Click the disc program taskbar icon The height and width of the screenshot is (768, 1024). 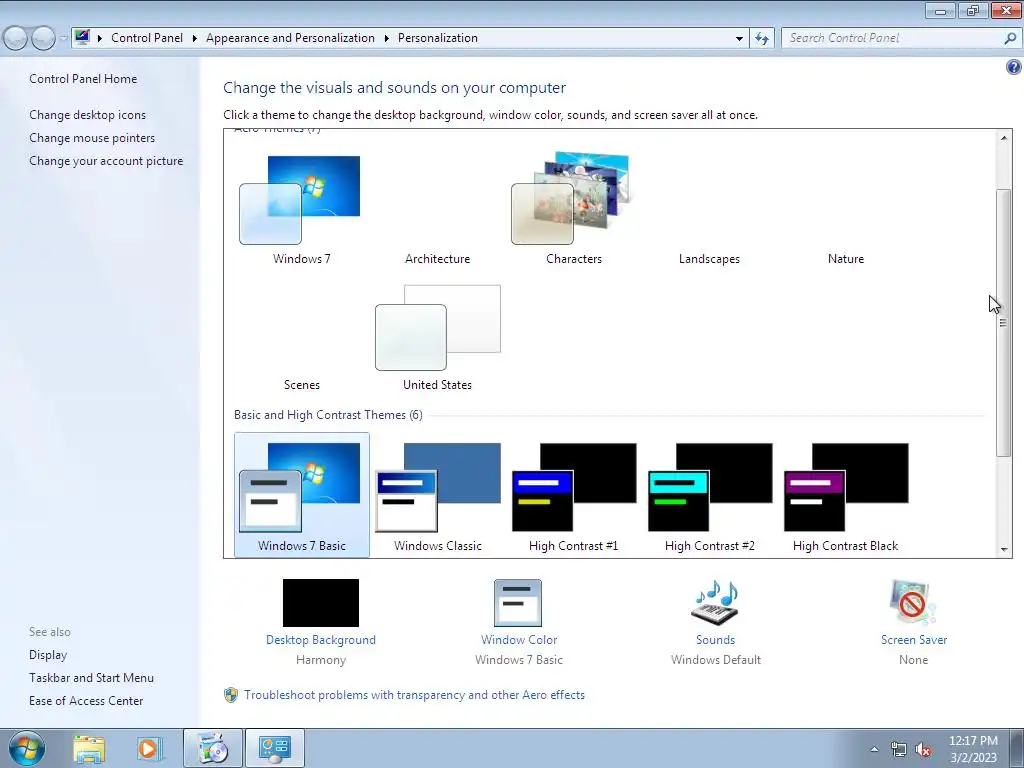coord(213,748)
